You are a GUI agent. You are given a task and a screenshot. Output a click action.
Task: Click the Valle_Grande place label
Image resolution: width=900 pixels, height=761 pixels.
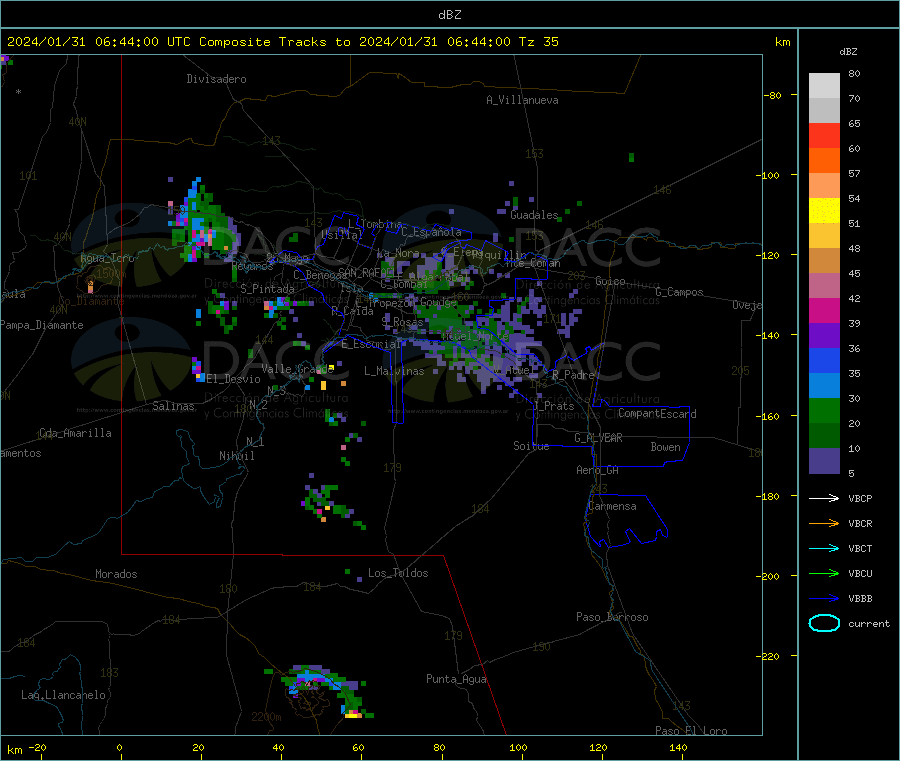[297, 368]
